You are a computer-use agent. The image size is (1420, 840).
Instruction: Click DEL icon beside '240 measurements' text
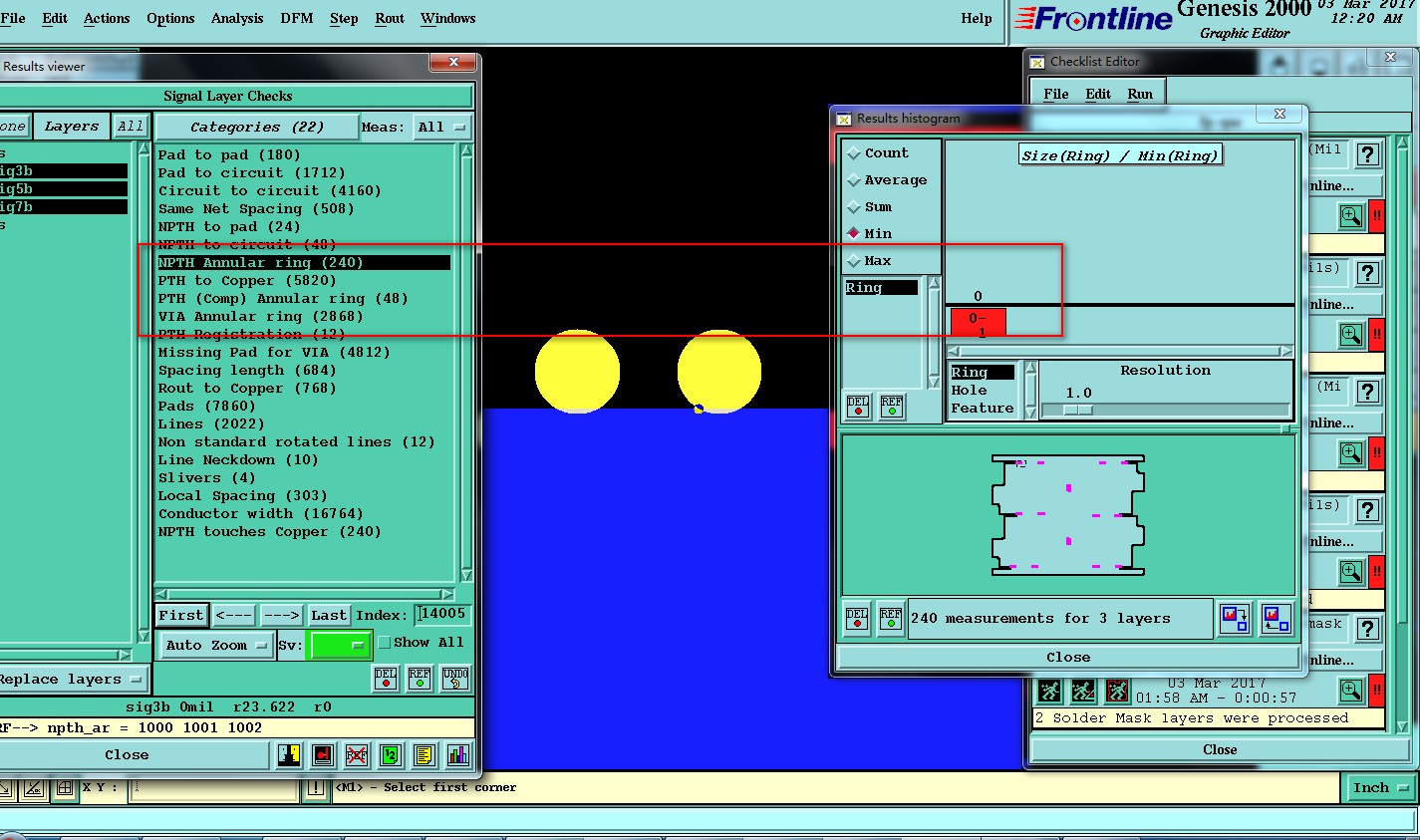pos(858,619)
